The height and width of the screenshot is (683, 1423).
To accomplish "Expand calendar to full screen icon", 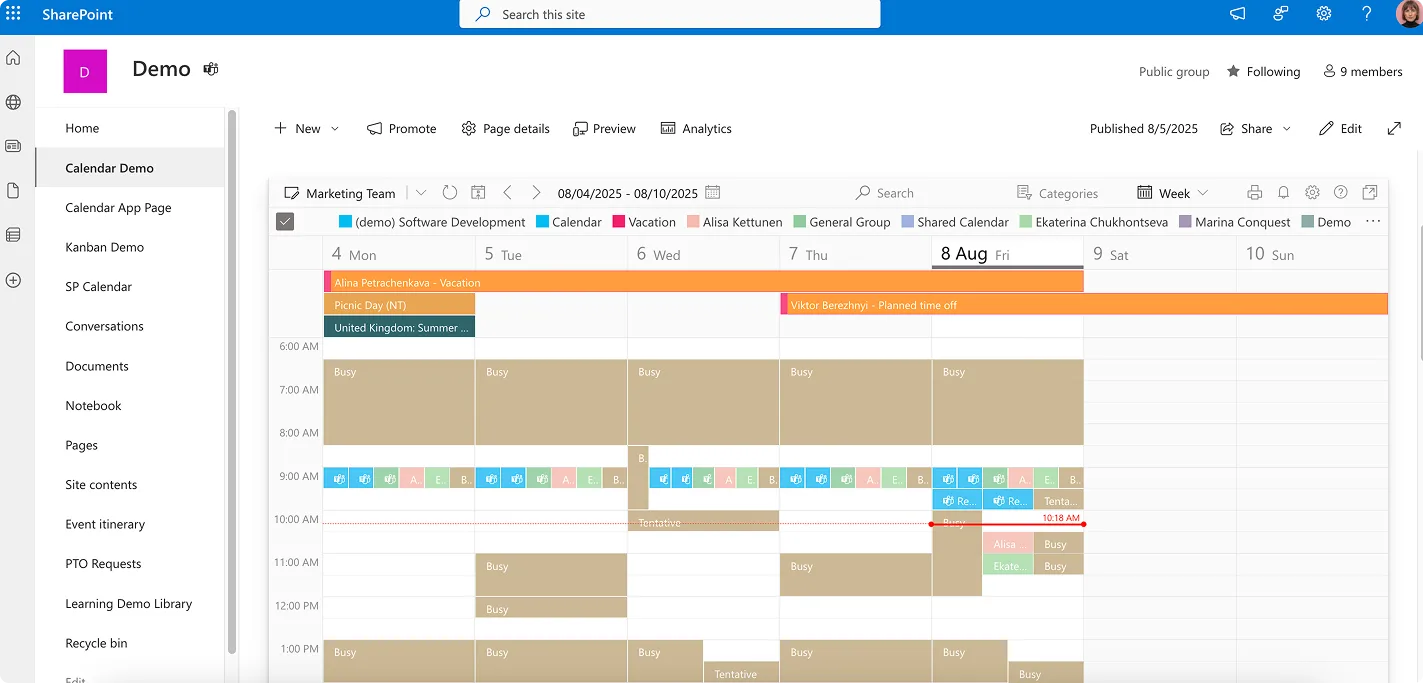I will (1370, 192).
